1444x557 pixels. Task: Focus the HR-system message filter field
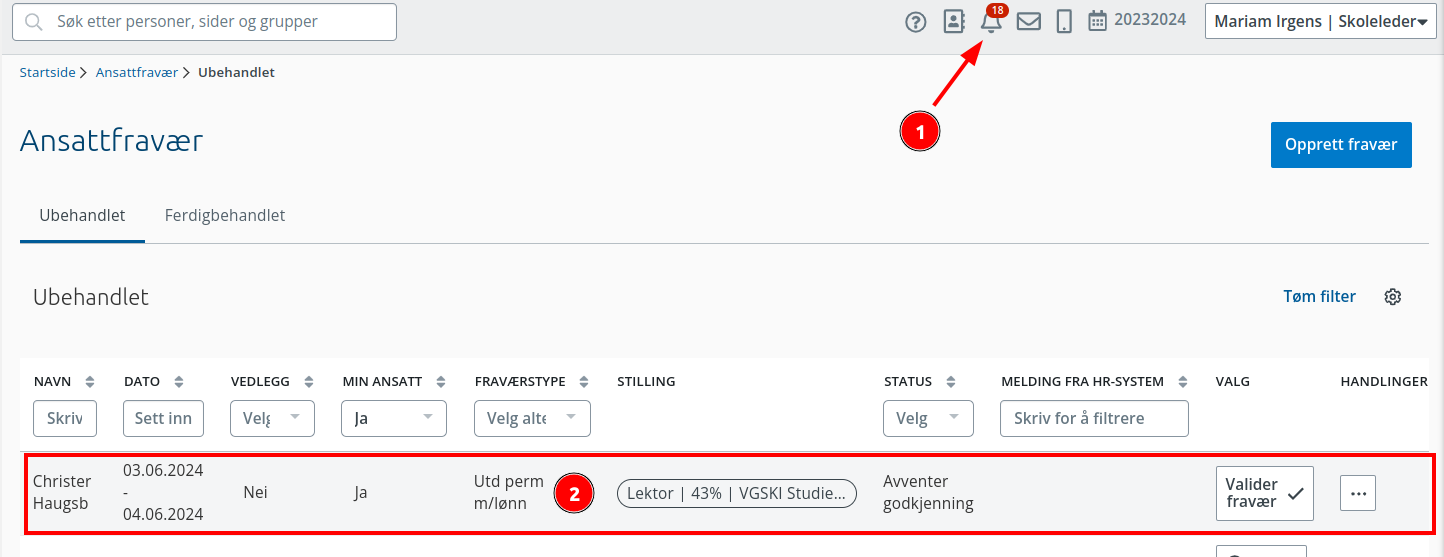[x=1094, y=418]
